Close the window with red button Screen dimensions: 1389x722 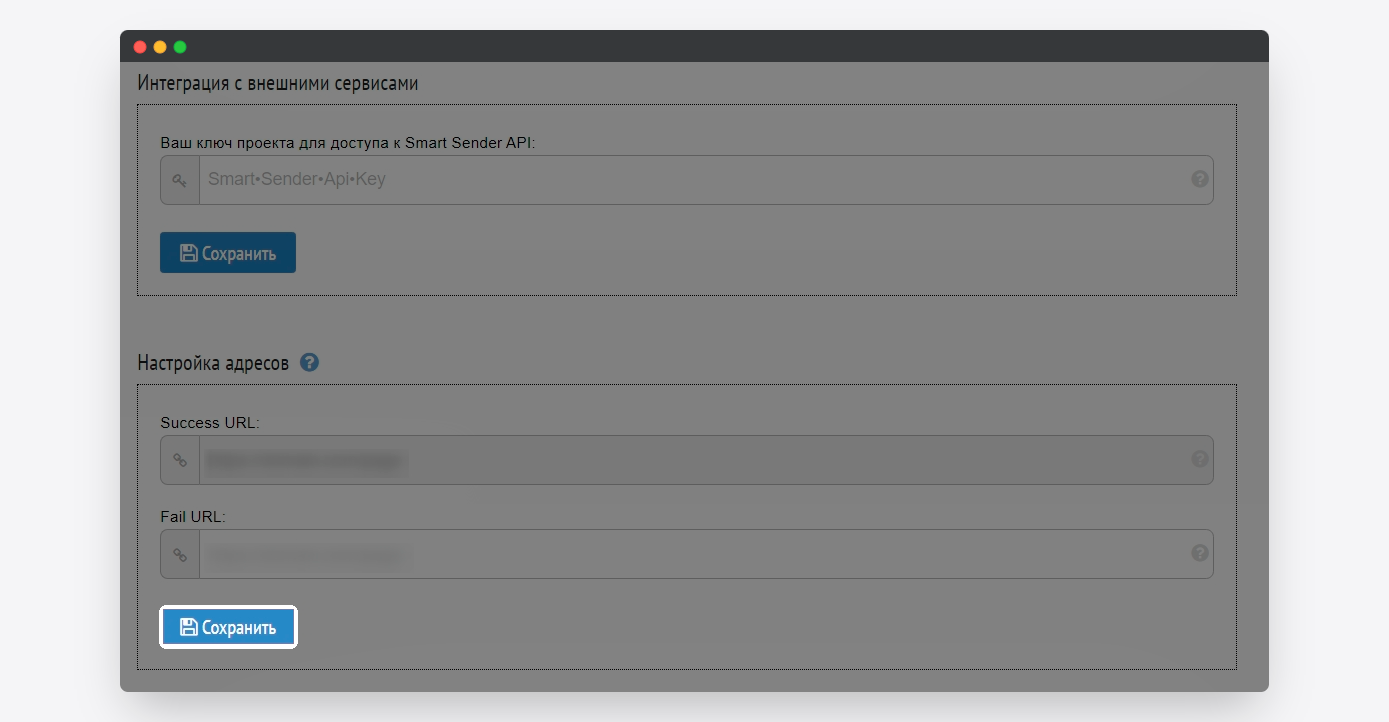click(x=140, y=47)
